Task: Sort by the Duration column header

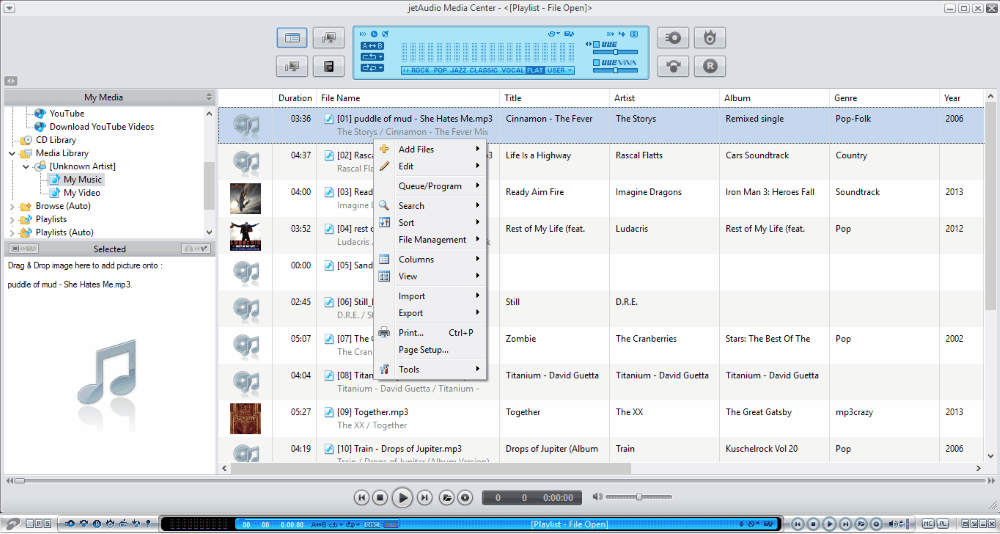Action: [295, 98]
